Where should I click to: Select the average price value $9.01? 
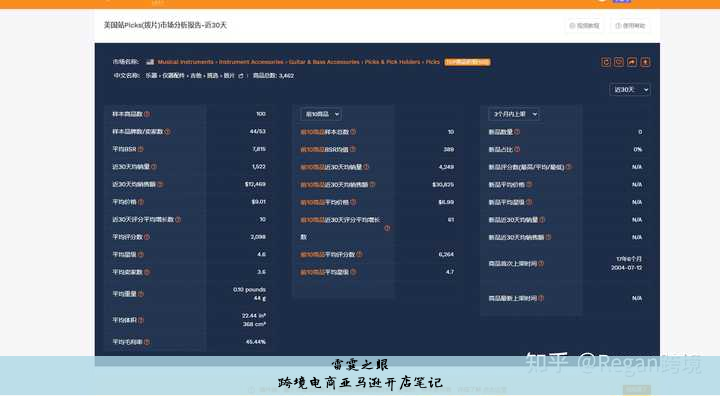[259, 202]
